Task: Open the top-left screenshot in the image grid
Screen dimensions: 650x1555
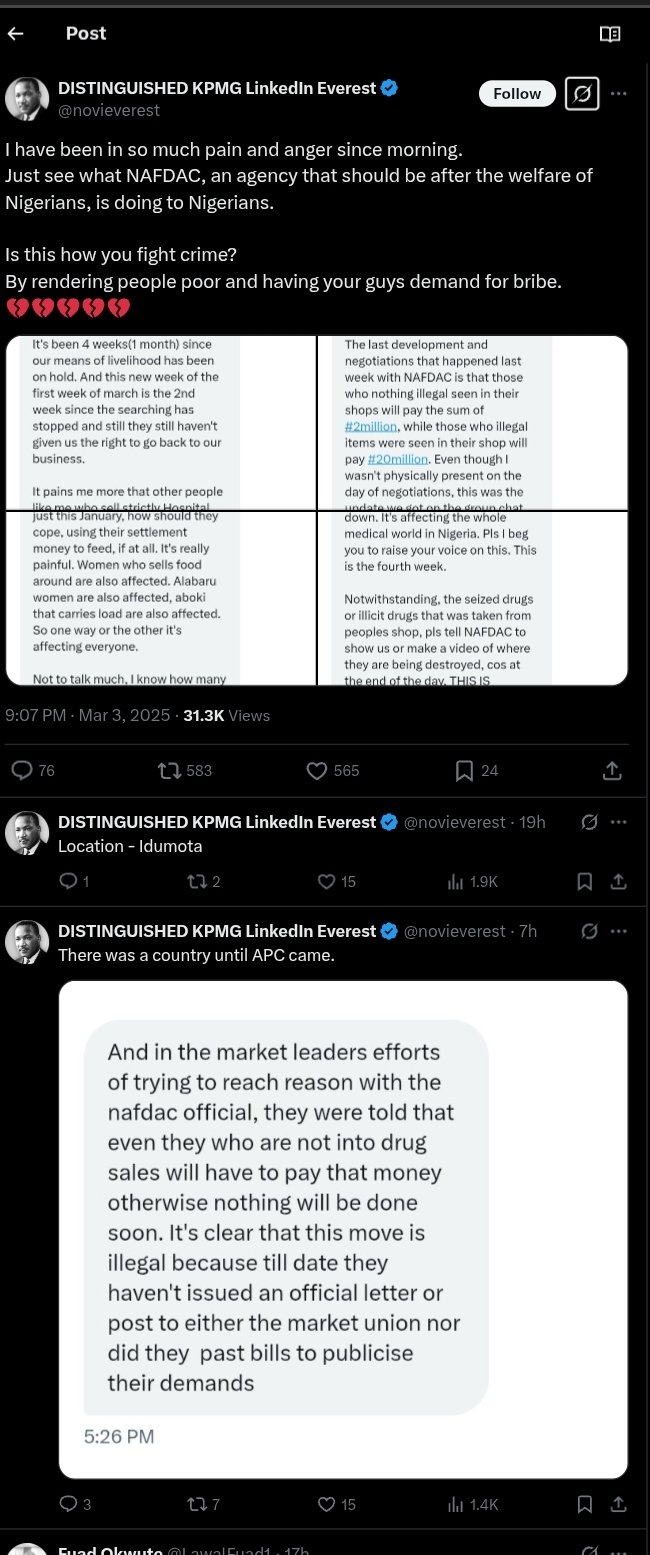Action: pos(162,424)
